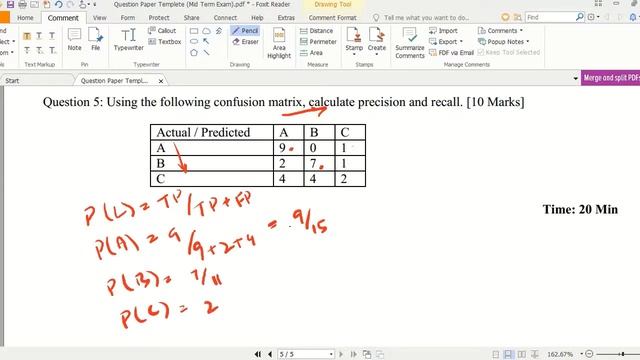640x360 pixels.
Task: Click the Print icon in quick access toolbar
Action: click(x=22, y=4)
